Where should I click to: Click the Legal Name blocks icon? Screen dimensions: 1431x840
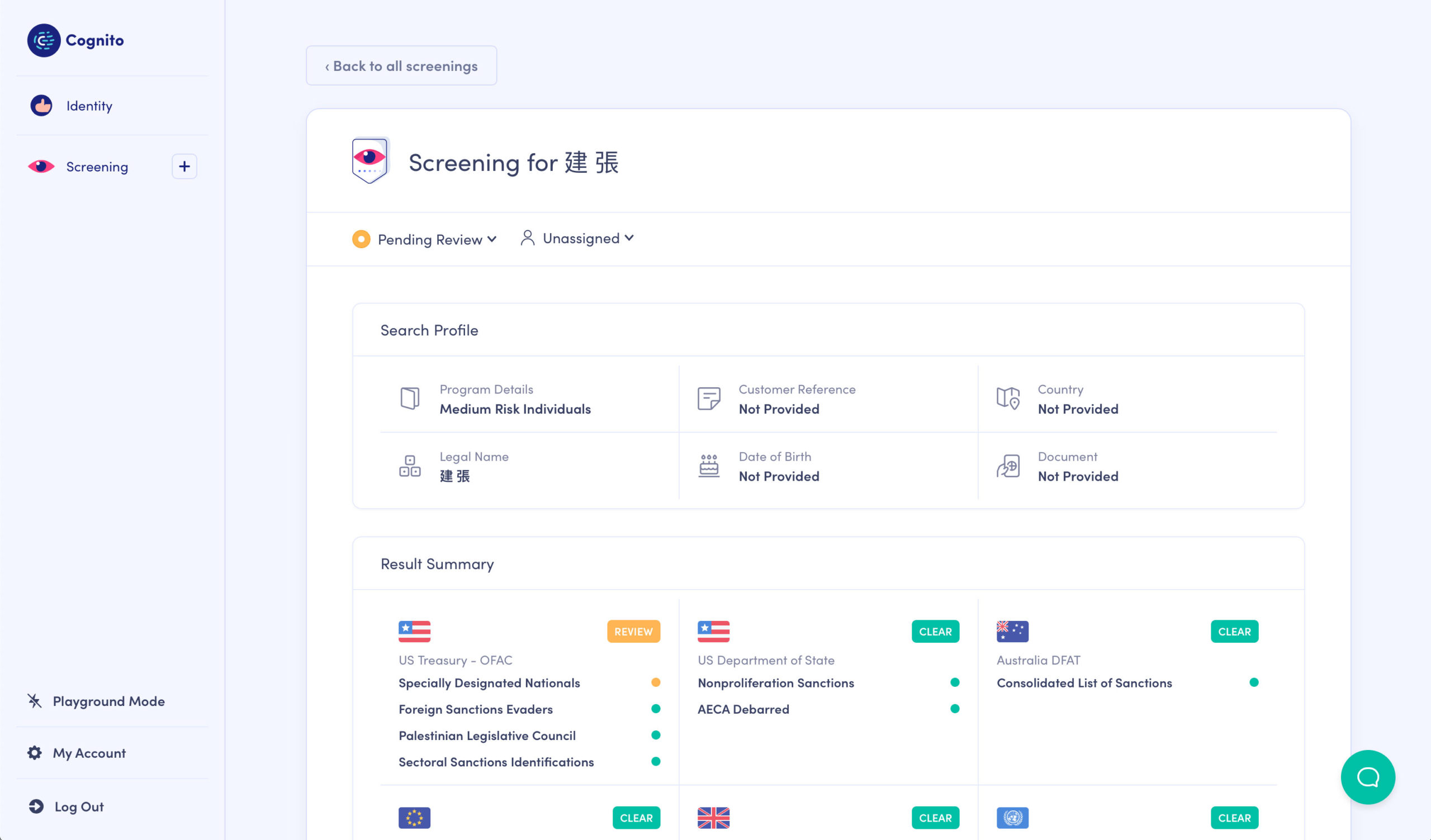(x=410, y=466)
